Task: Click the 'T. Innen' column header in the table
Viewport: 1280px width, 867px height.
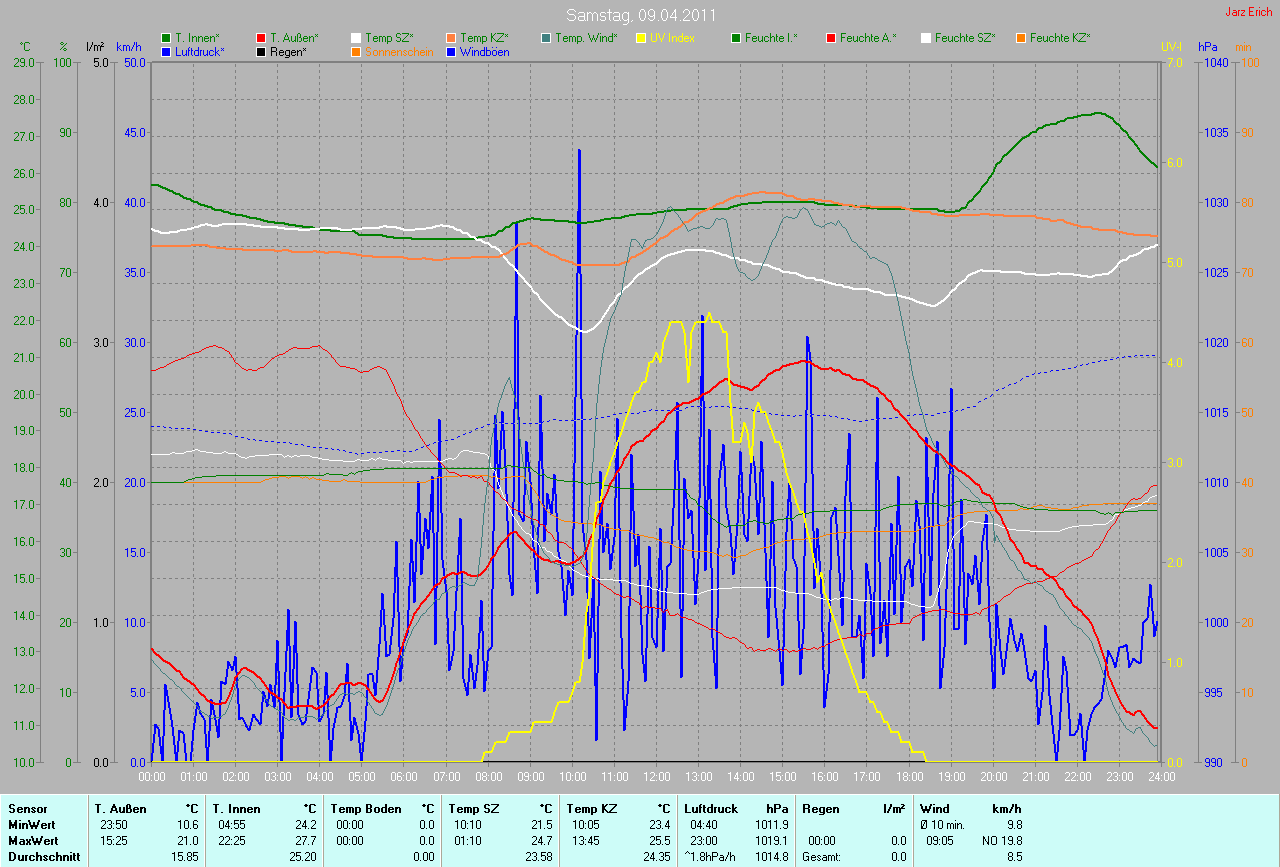Action: [236, 808]
